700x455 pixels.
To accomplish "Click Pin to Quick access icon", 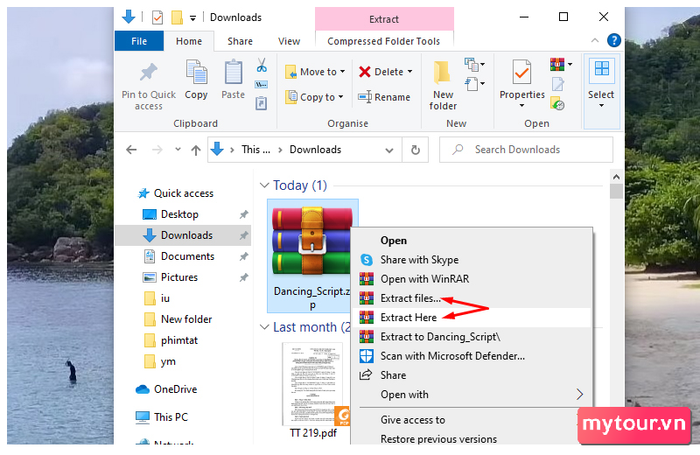I will click(148, 74).
